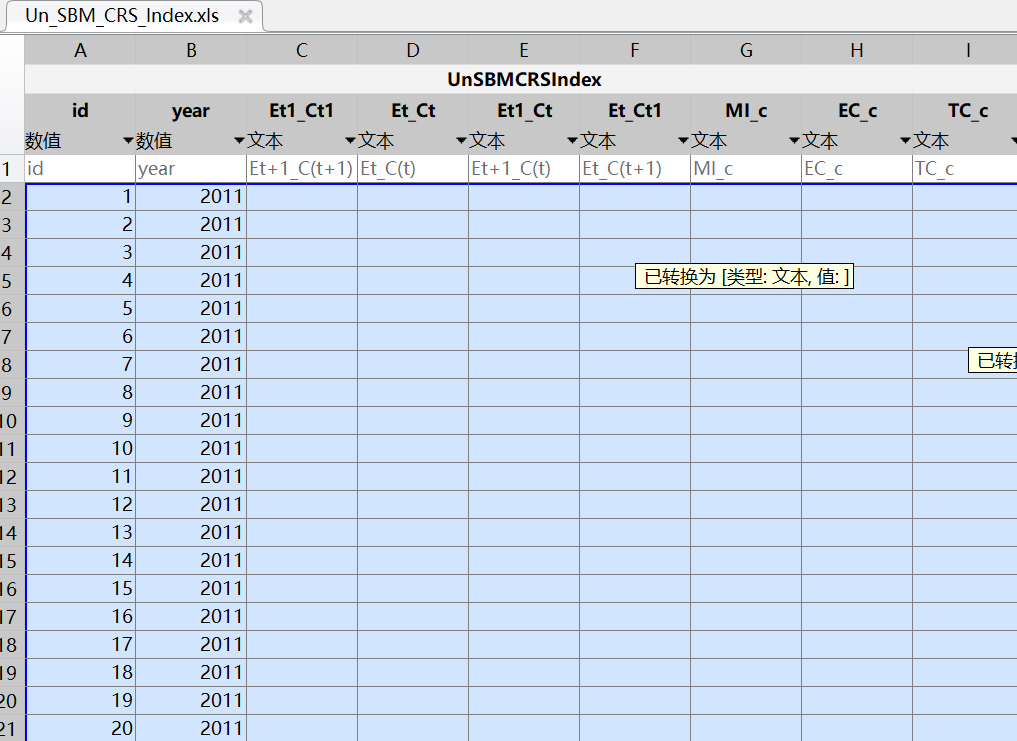The width and height of the screenshot is (1017, 741).
Task: Select column E header
Action: point(524,50)
